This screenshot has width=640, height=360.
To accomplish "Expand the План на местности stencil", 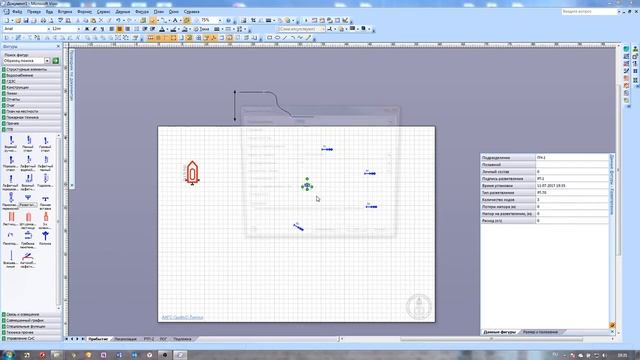I will [31, 111].
